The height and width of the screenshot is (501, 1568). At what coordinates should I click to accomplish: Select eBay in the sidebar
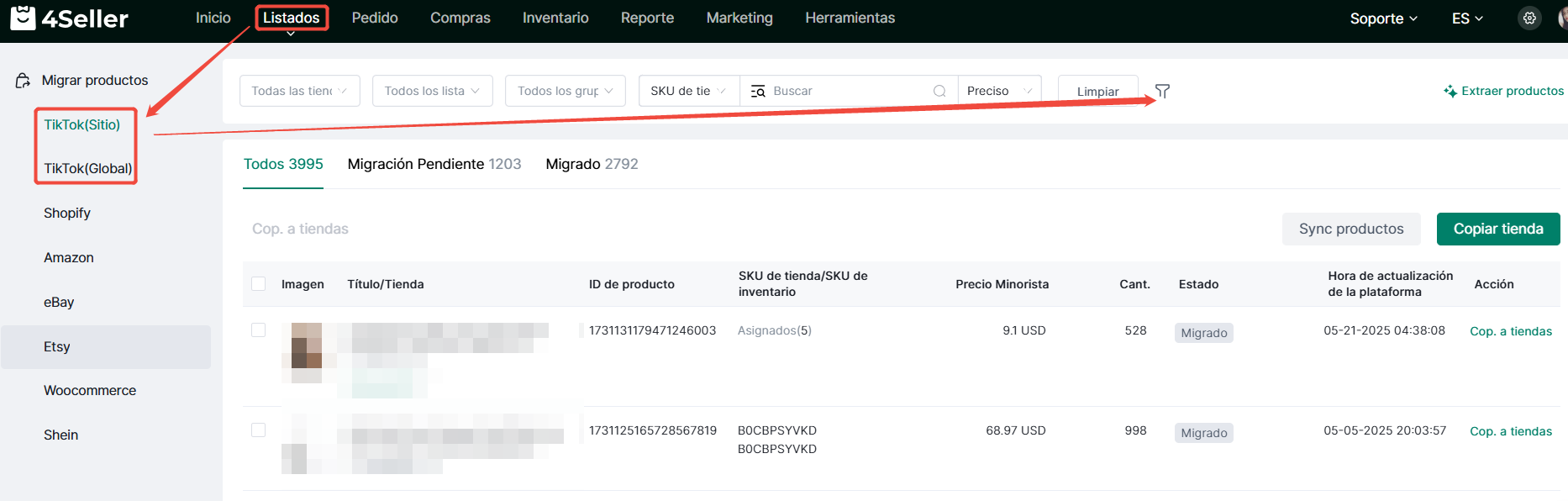pos(59,302)
